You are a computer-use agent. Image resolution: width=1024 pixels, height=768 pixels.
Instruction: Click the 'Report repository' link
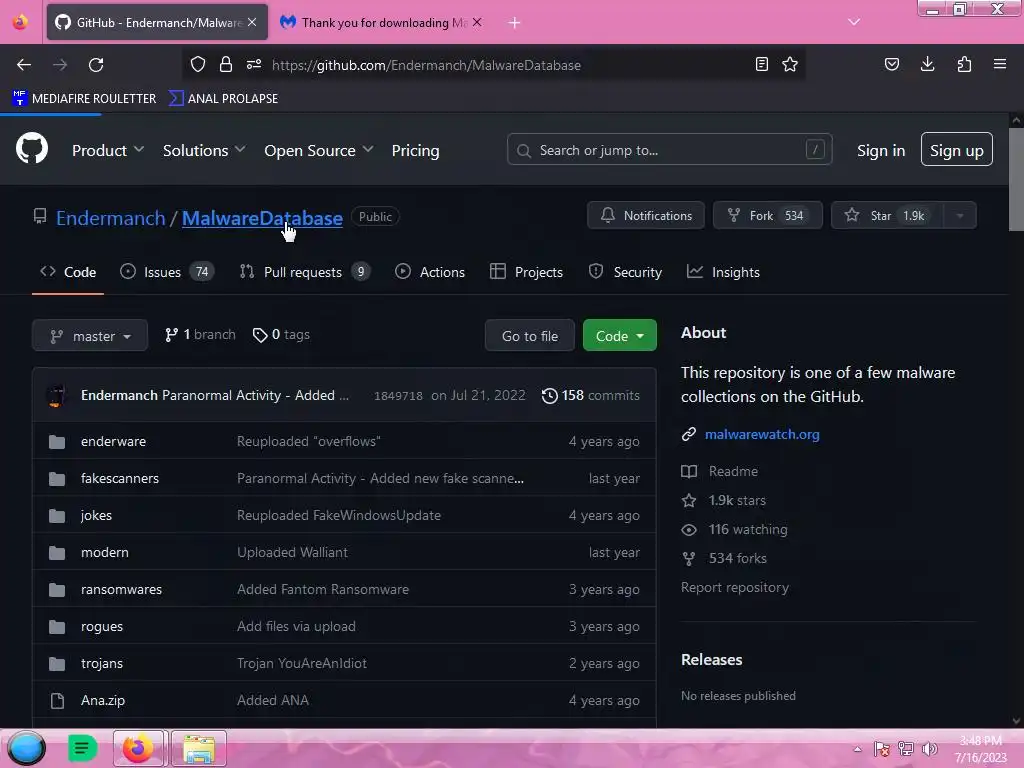[735, 588]
